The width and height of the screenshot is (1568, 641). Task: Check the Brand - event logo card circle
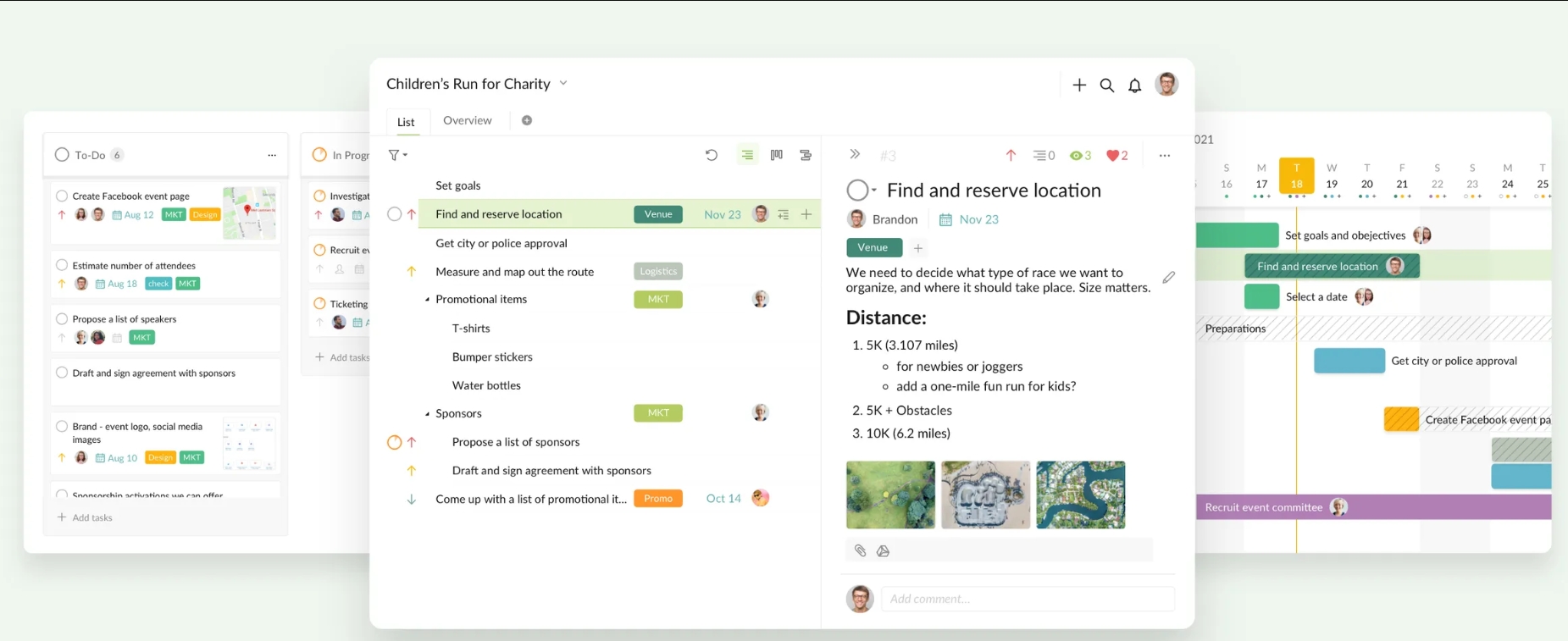(x=62, y=427)
